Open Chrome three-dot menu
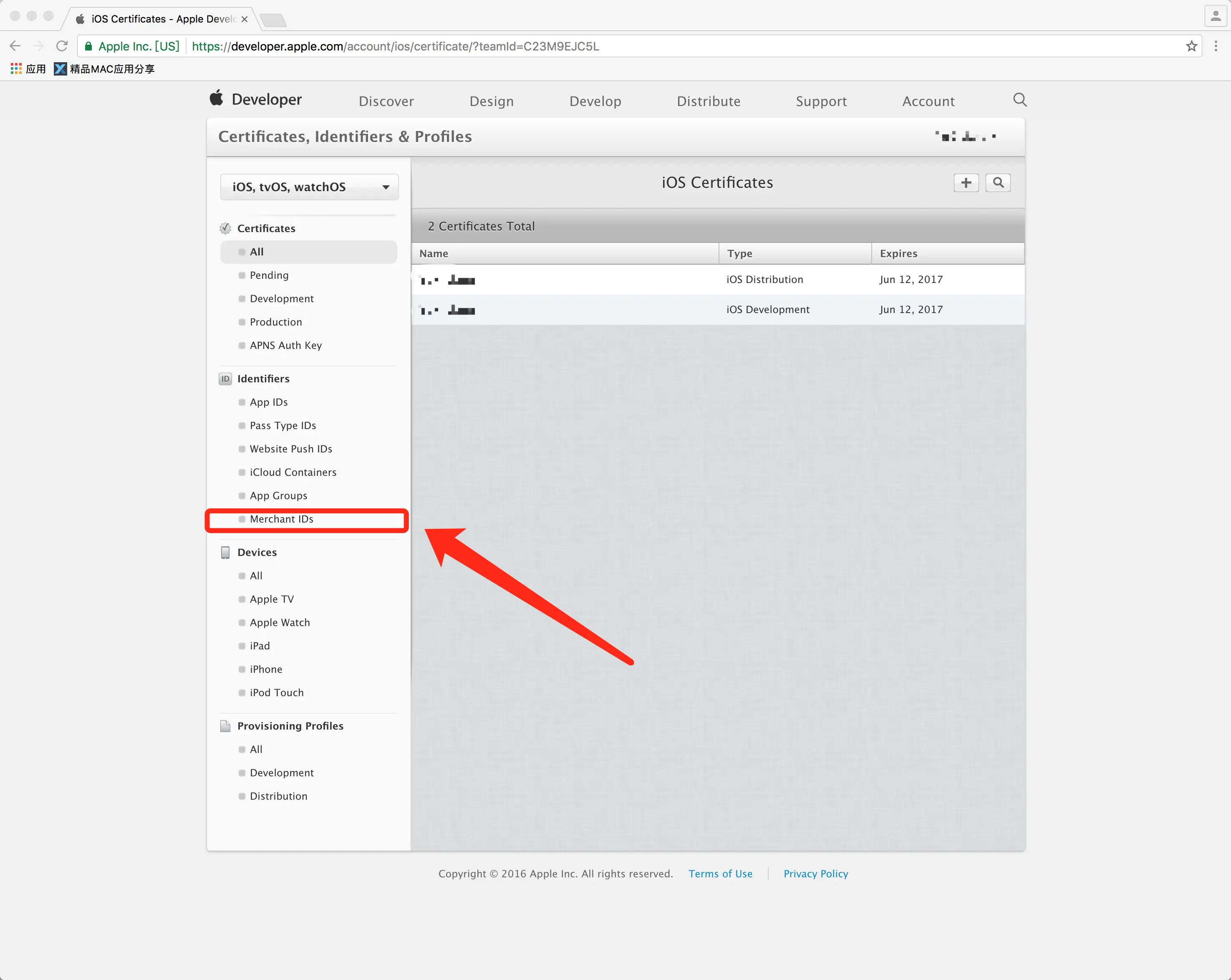1231x980 pixels. 1216,46
